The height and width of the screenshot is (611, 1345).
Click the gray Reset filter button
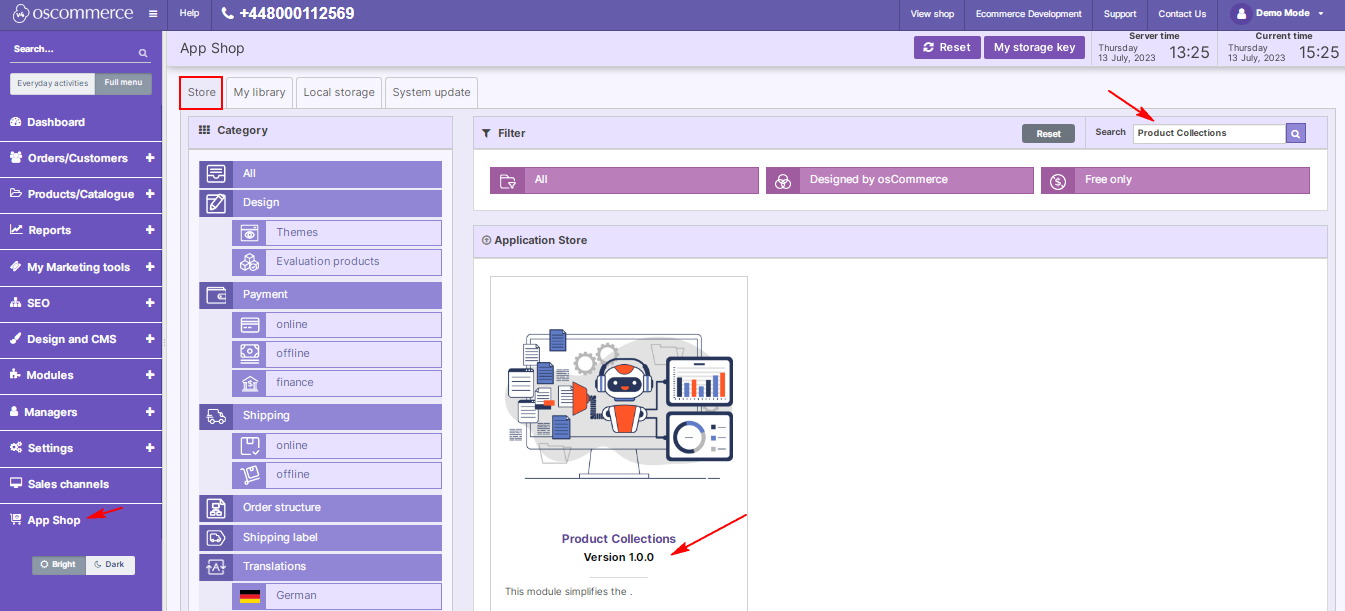click(1048, 133)
